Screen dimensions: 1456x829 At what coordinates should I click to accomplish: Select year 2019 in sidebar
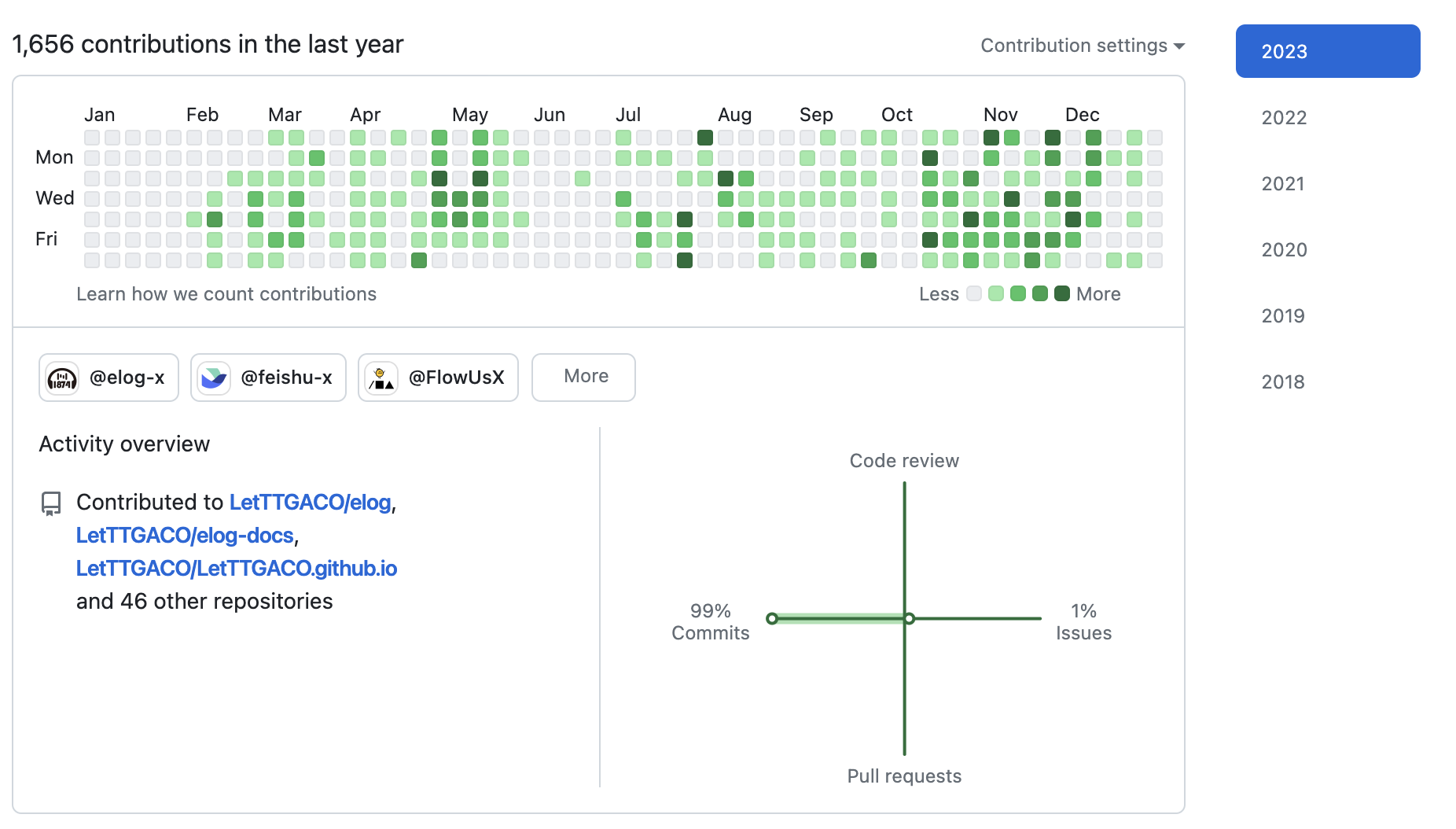(1283, 316)
